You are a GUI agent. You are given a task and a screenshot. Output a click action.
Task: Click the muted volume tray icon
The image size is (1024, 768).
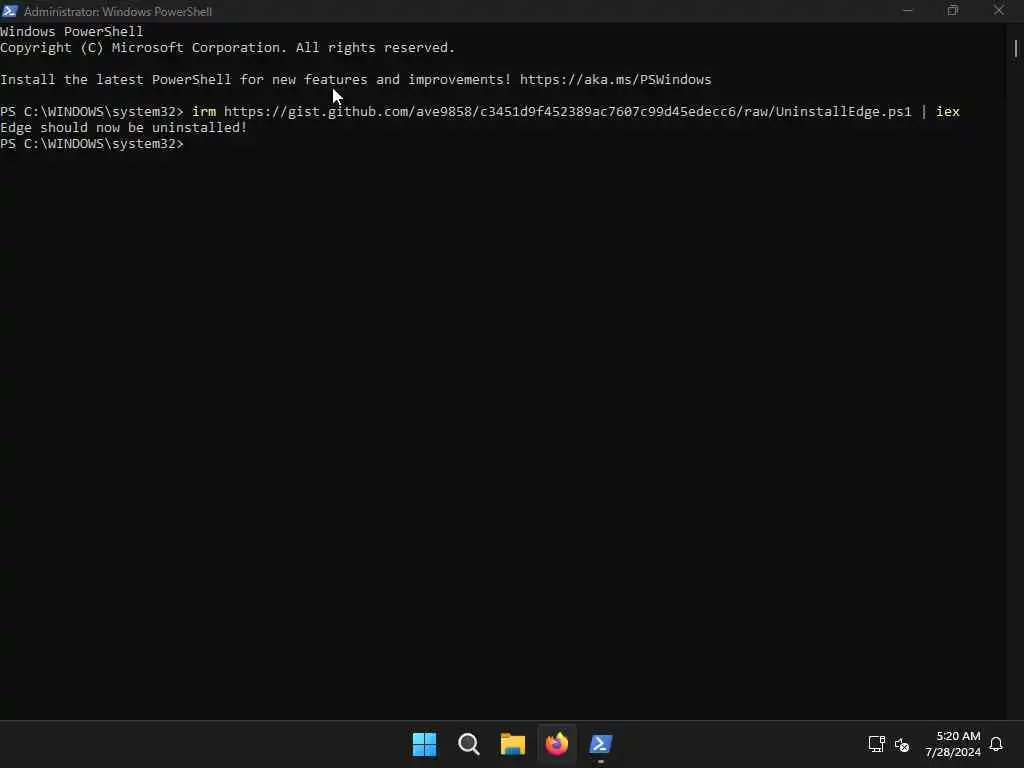coord(902,744)
